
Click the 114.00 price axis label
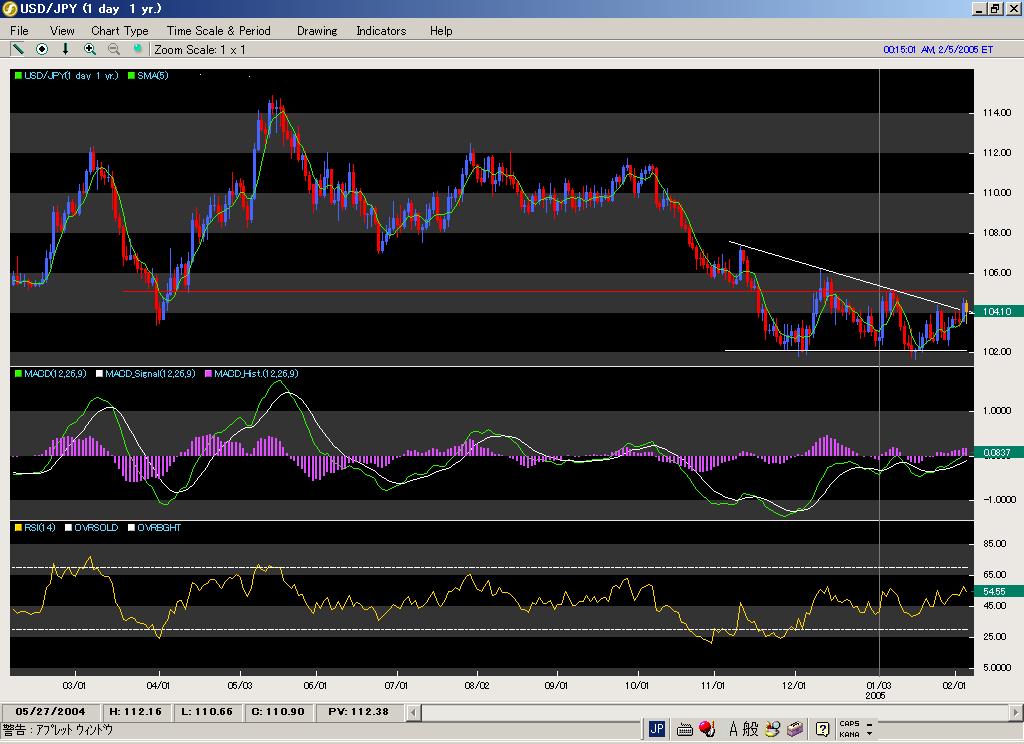tap(997, 112)
